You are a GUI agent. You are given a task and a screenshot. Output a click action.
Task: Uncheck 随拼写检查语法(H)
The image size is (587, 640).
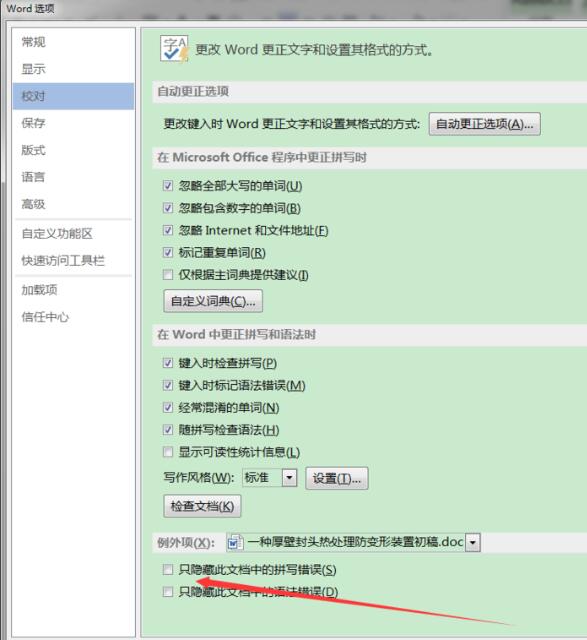pyautogui.click(x=168, y=430)
